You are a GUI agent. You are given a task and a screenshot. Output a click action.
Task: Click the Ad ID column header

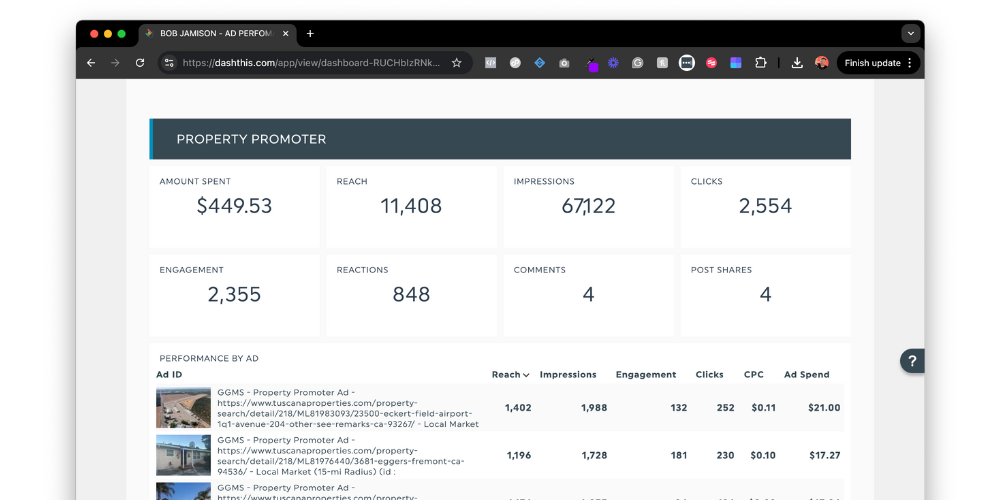coord(169,374)
